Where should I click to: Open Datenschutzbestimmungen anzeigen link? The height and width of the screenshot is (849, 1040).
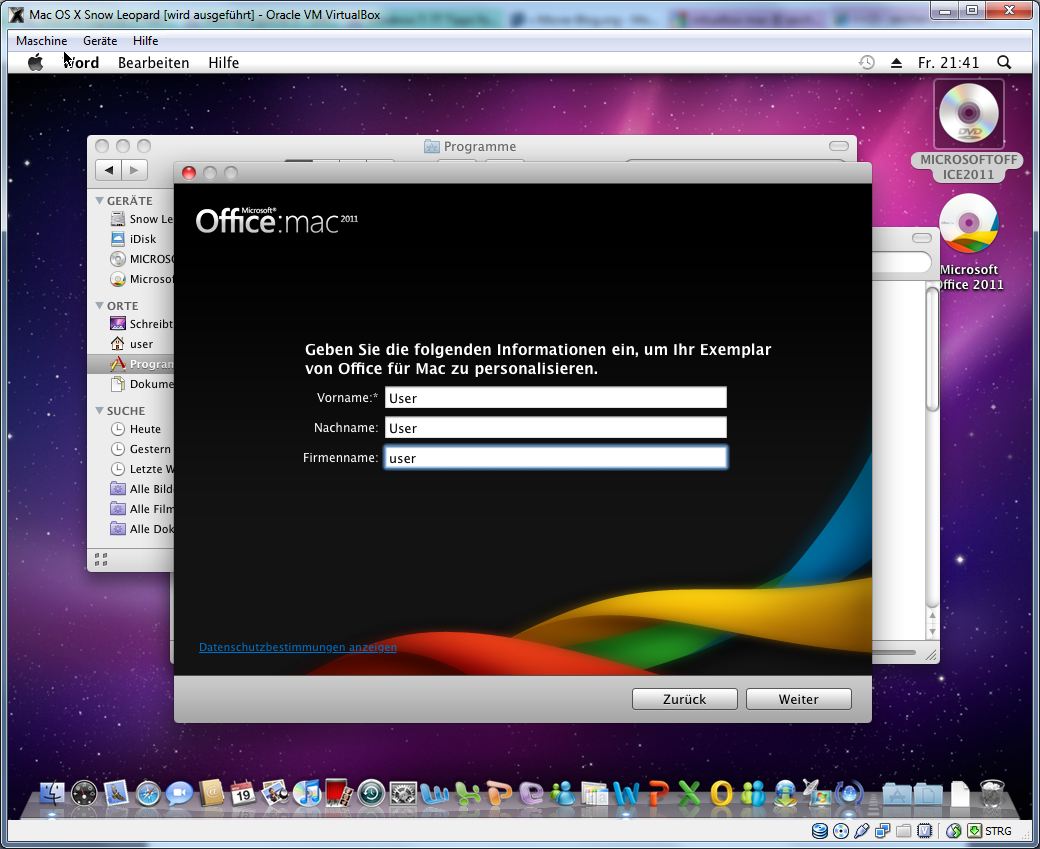pos(298,647)
